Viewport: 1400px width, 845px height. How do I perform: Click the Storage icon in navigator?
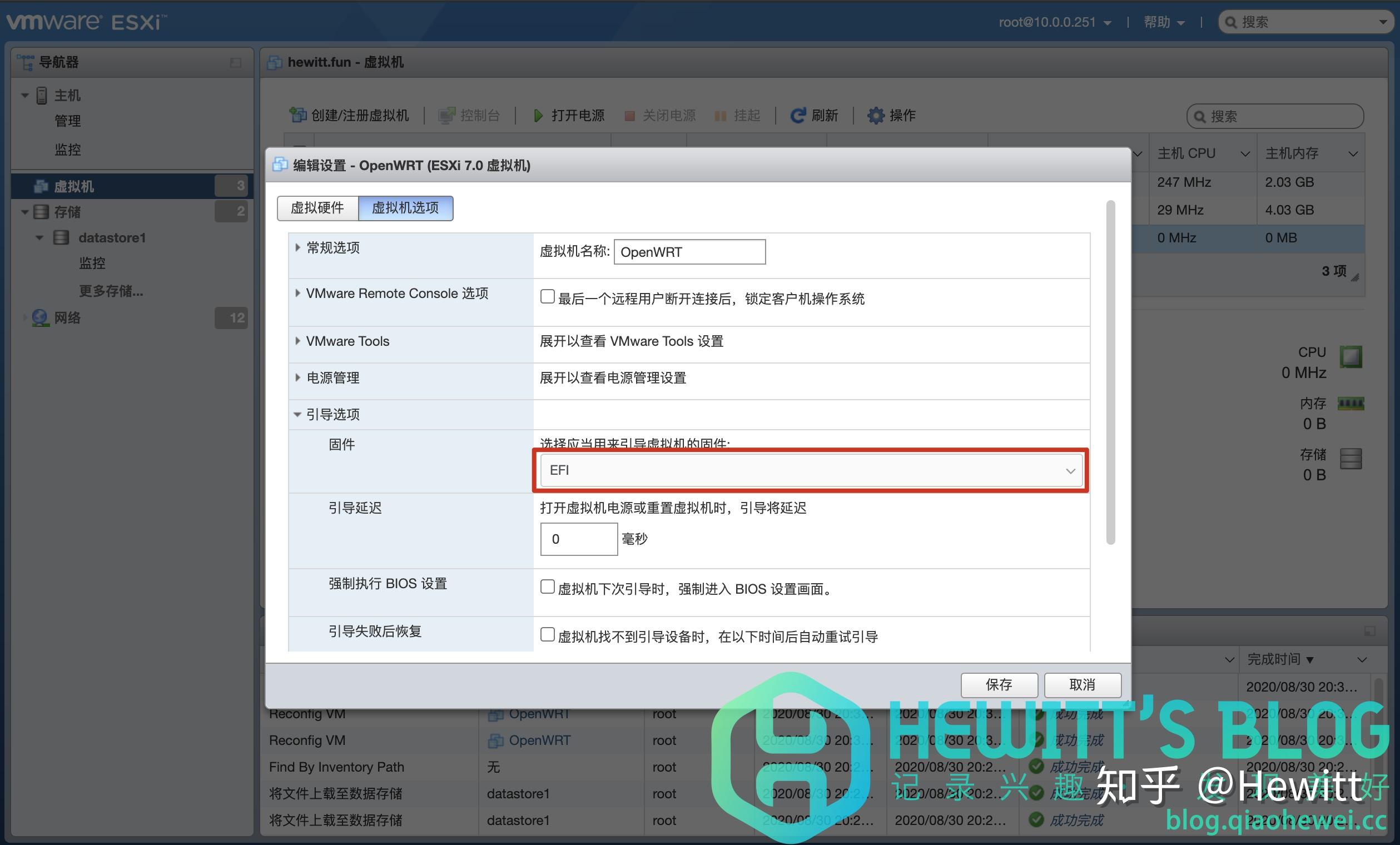[x=41, y=212]
